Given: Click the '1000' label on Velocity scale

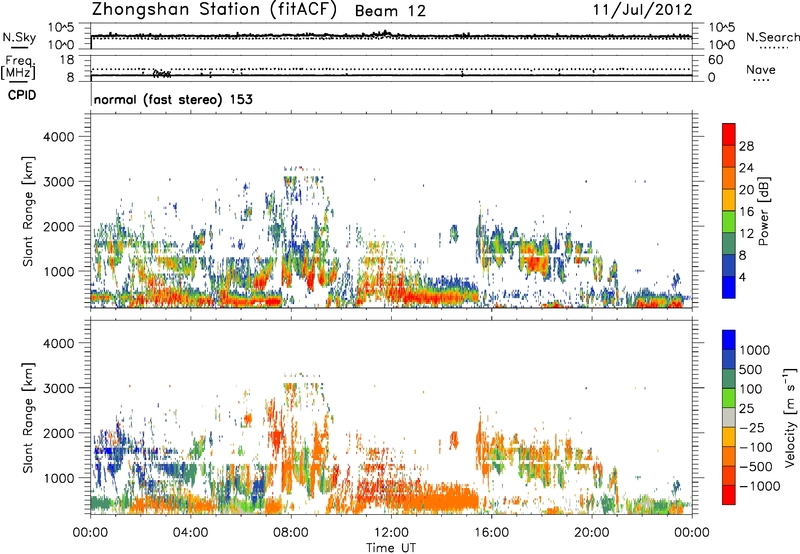Looking at the screenshot, I should tap(754, 350).
